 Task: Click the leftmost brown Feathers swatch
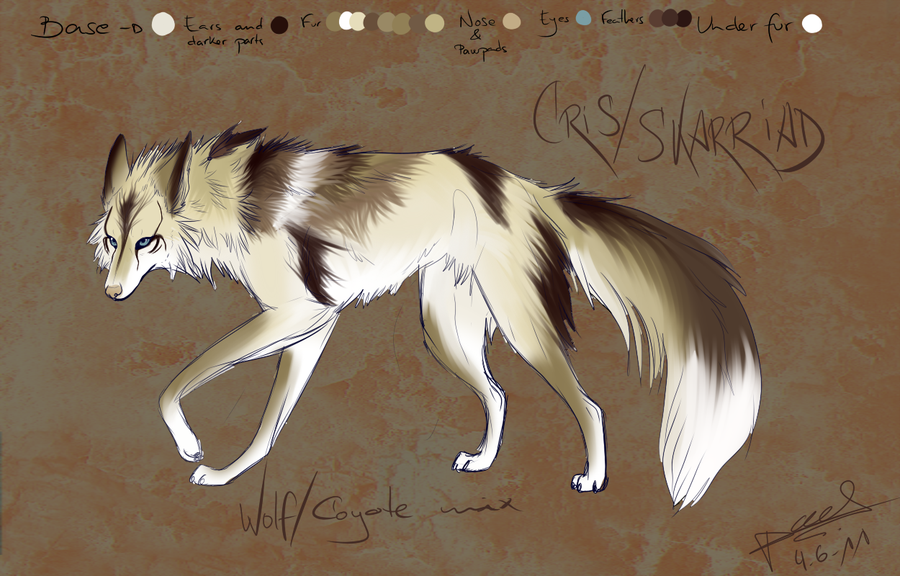click(657, 18)
